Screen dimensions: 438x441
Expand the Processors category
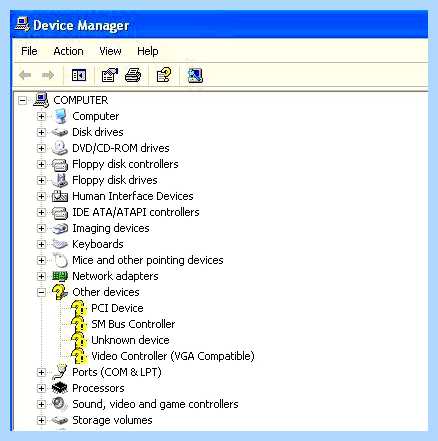pos(41,388)
